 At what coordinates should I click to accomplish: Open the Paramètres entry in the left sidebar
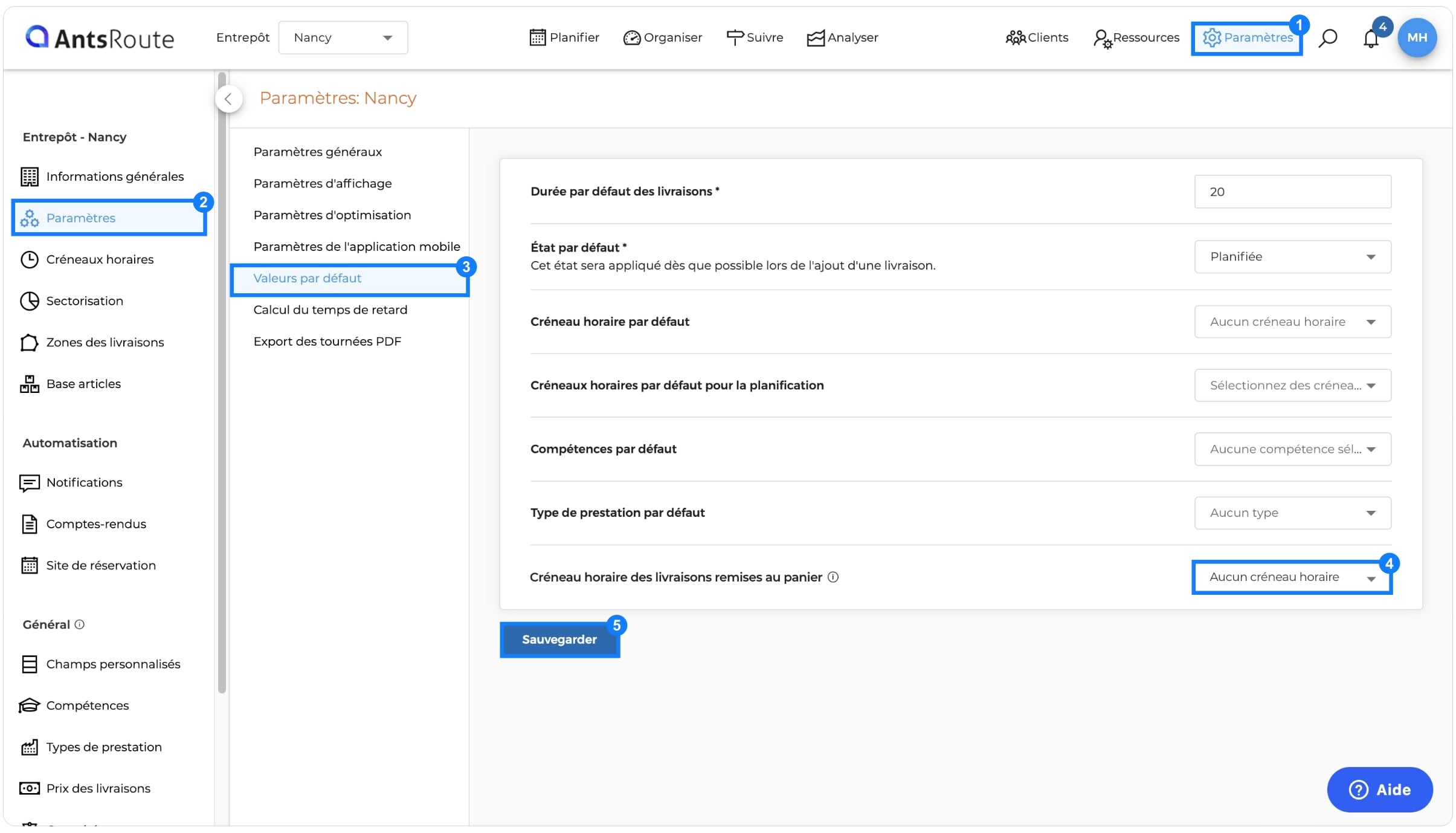[109, 218]
